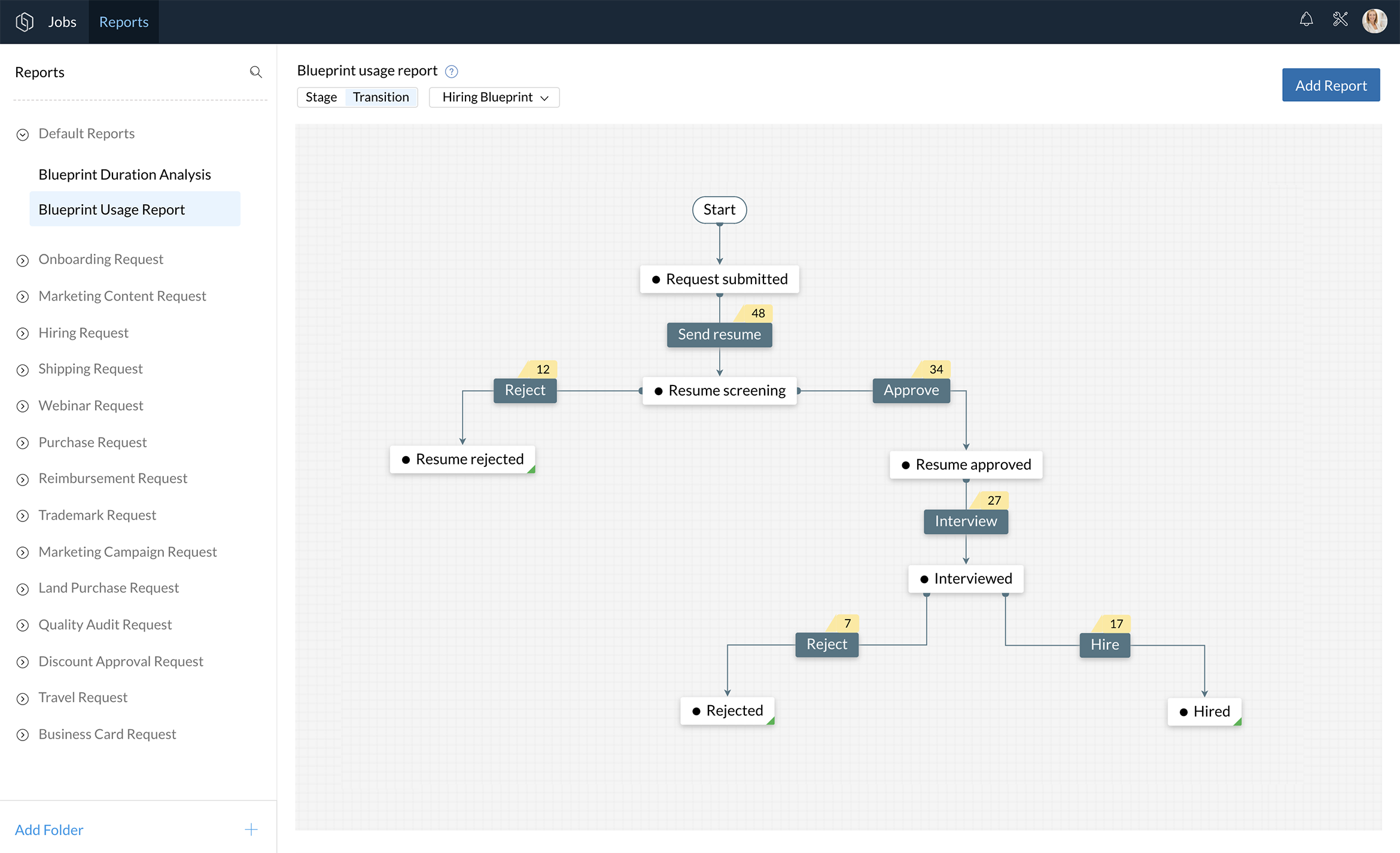
Task: Expand the Marketing Content Request folder
Action: click(x=23, y=297)
